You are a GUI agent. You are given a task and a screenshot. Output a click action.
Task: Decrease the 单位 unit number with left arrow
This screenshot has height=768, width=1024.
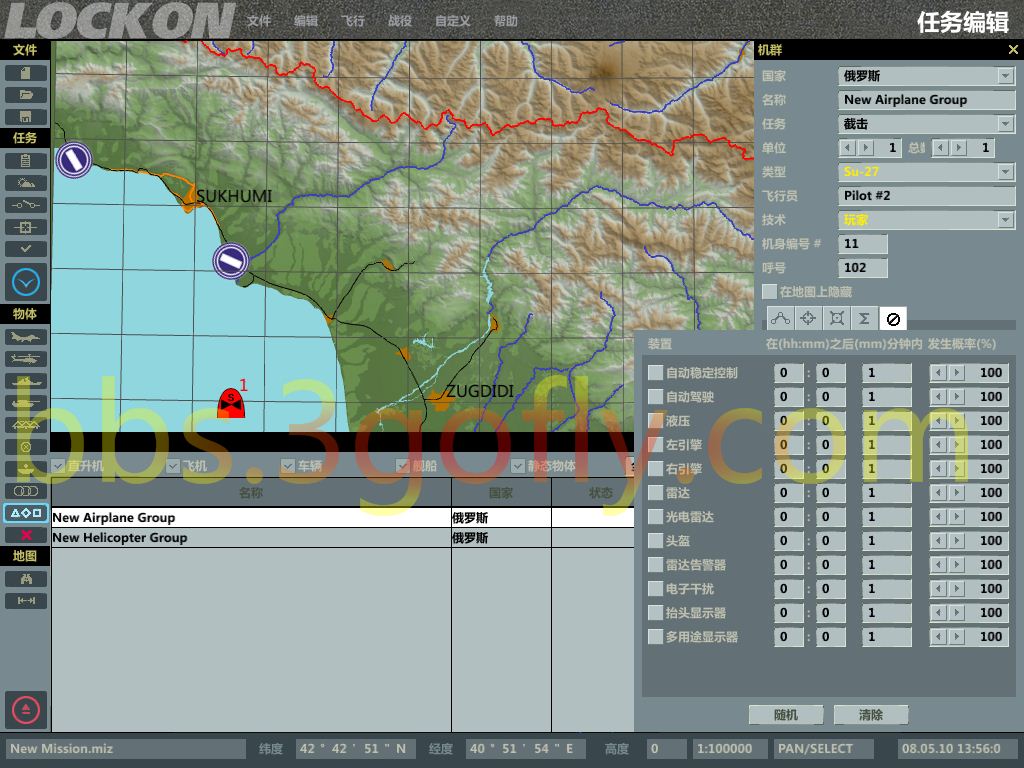[848, 148]
